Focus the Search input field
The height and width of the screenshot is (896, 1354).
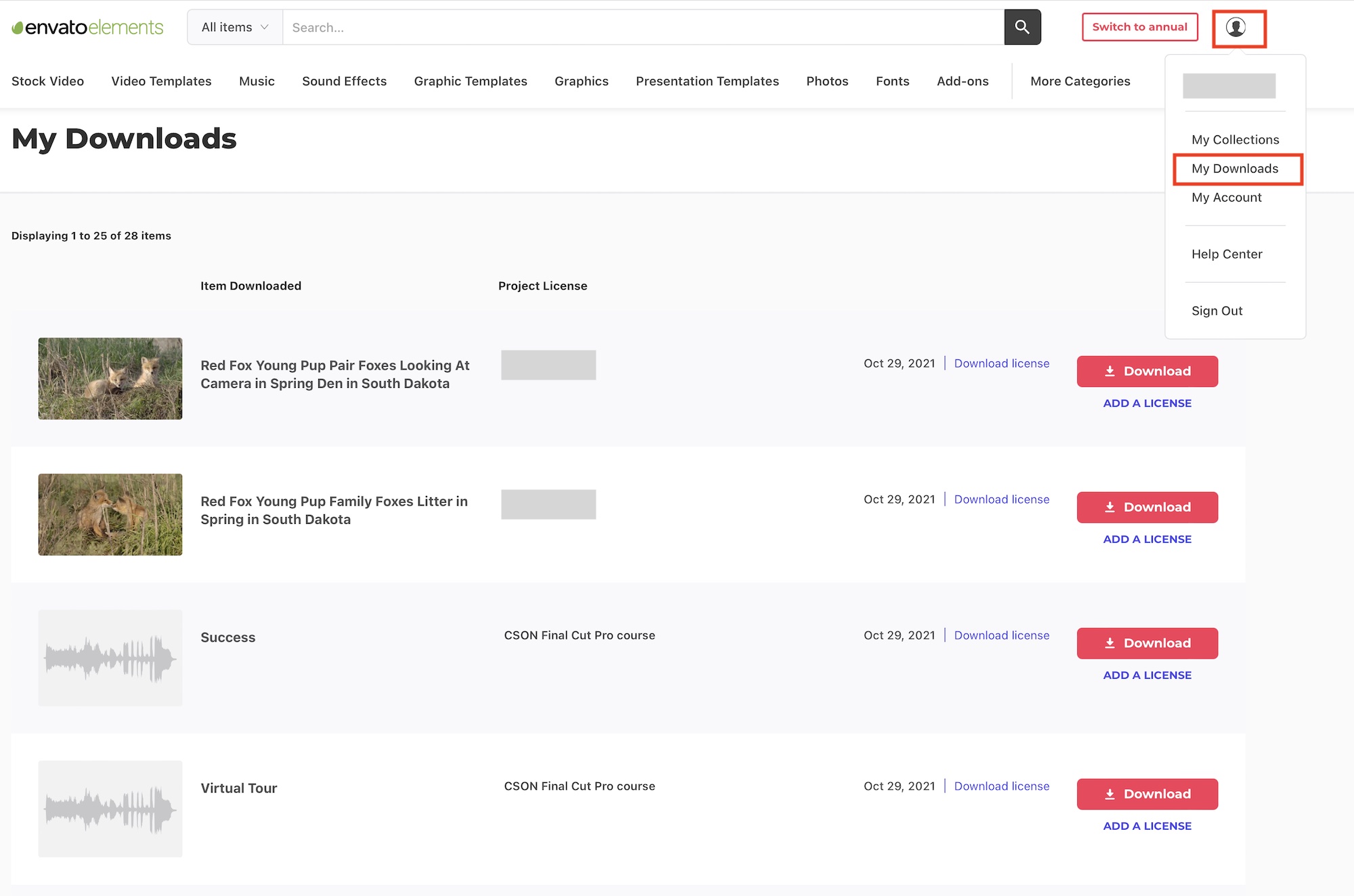pyautogui.click(x=642, y=27)
